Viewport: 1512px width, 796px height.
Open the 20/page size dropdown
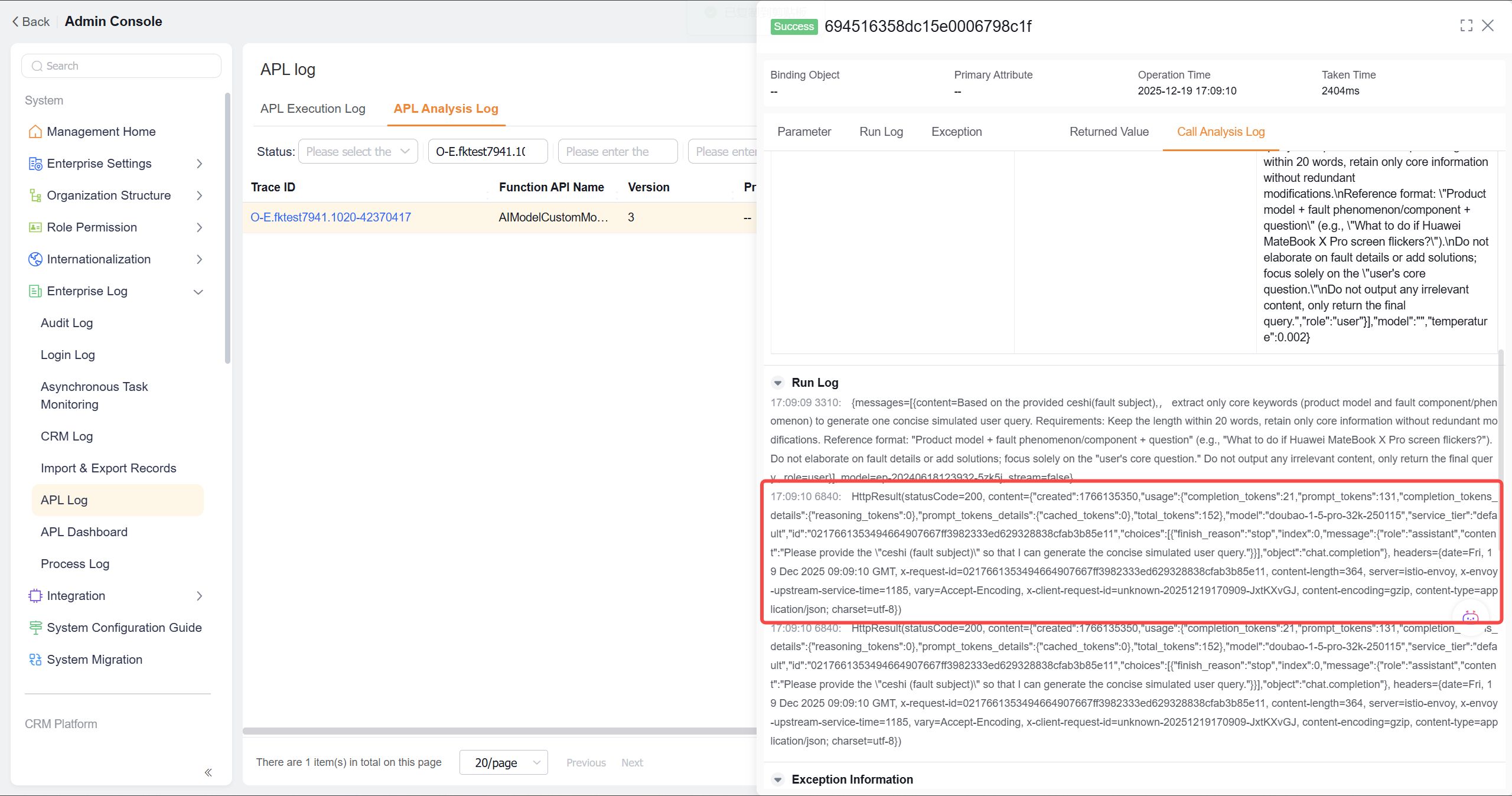(x=503, y=762)
